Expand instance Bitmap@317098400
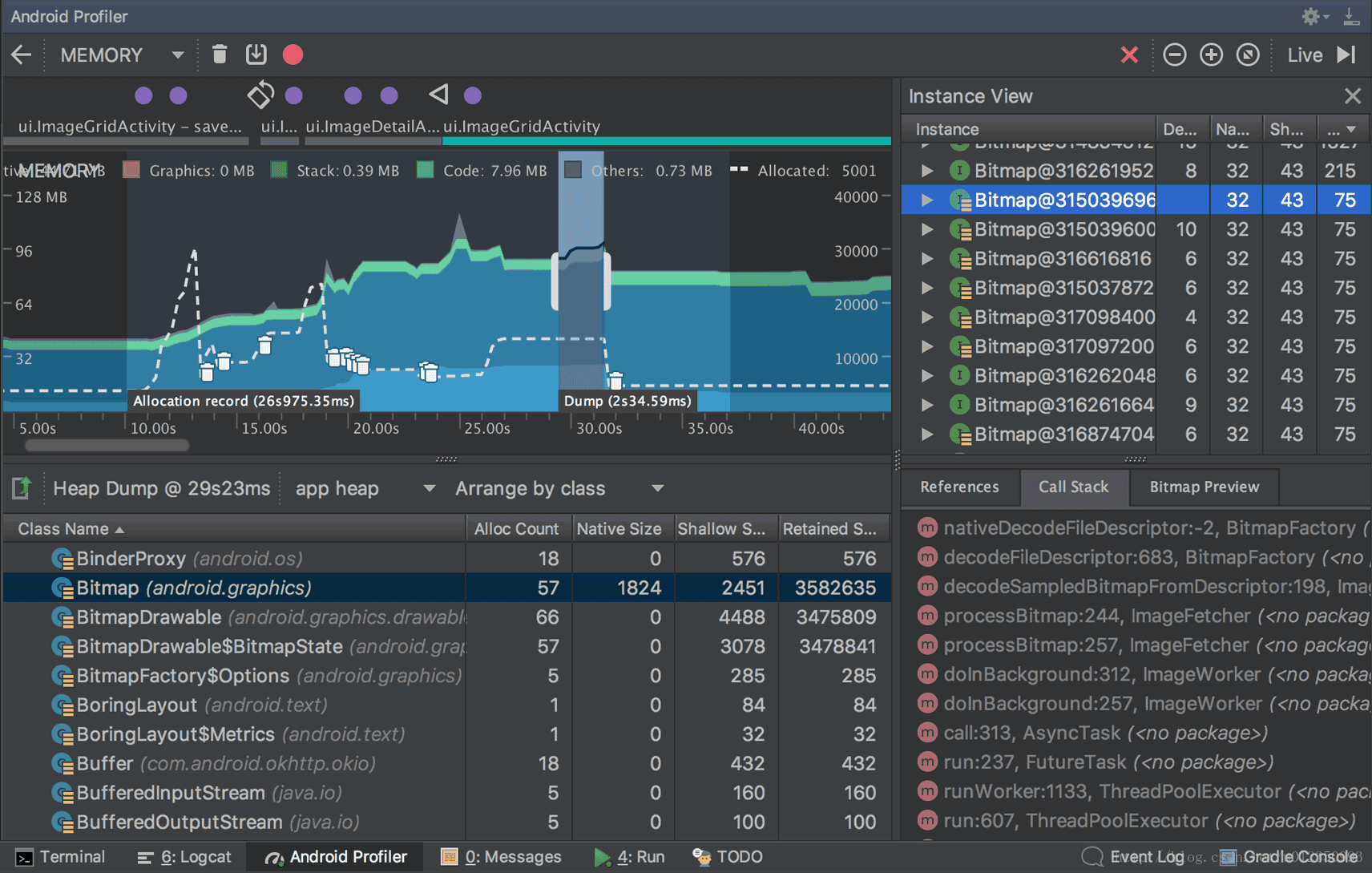 click(x=927, y=317)
